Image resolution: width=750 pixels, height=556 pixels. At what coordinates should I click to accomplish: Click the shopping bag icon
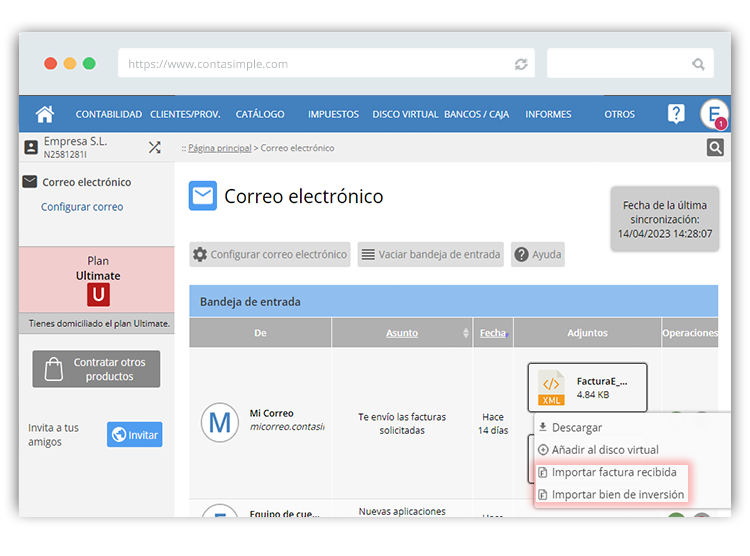click(x=54, y=369)
